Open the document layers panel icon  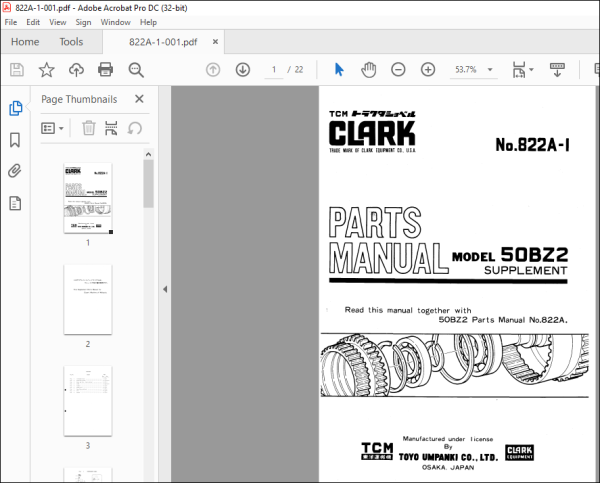tap(15, 203)
